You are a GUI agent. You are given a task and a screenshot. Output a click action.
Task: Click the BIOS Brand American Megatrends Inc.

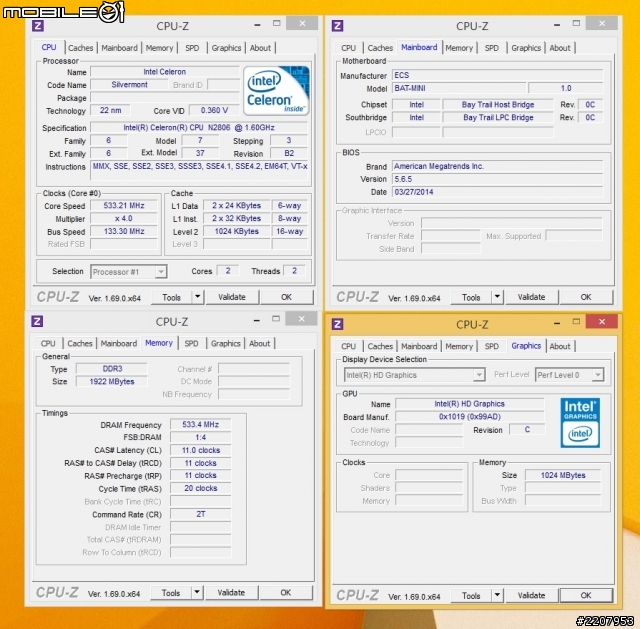498,166
